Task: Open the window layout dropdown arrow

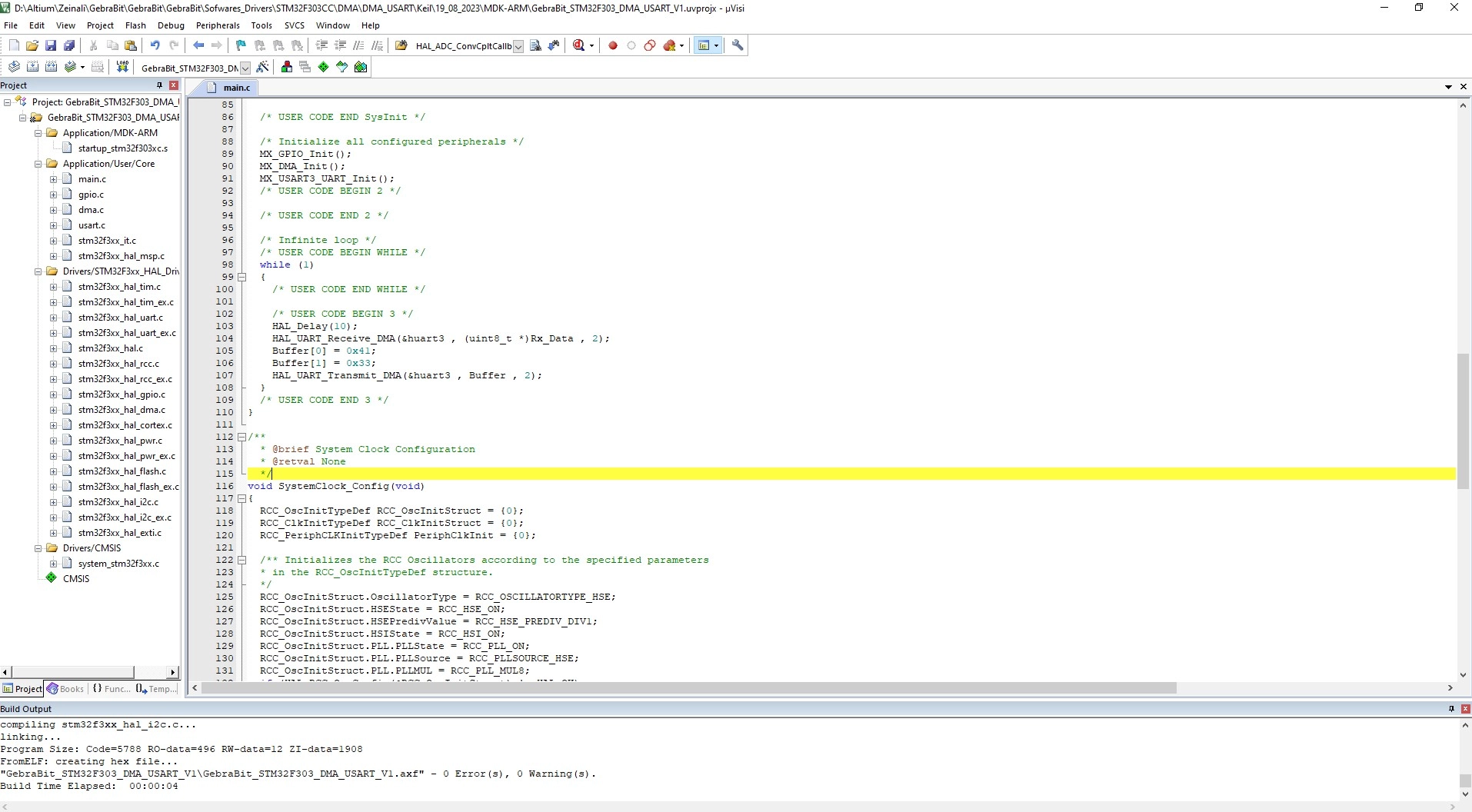Action: 717,45
